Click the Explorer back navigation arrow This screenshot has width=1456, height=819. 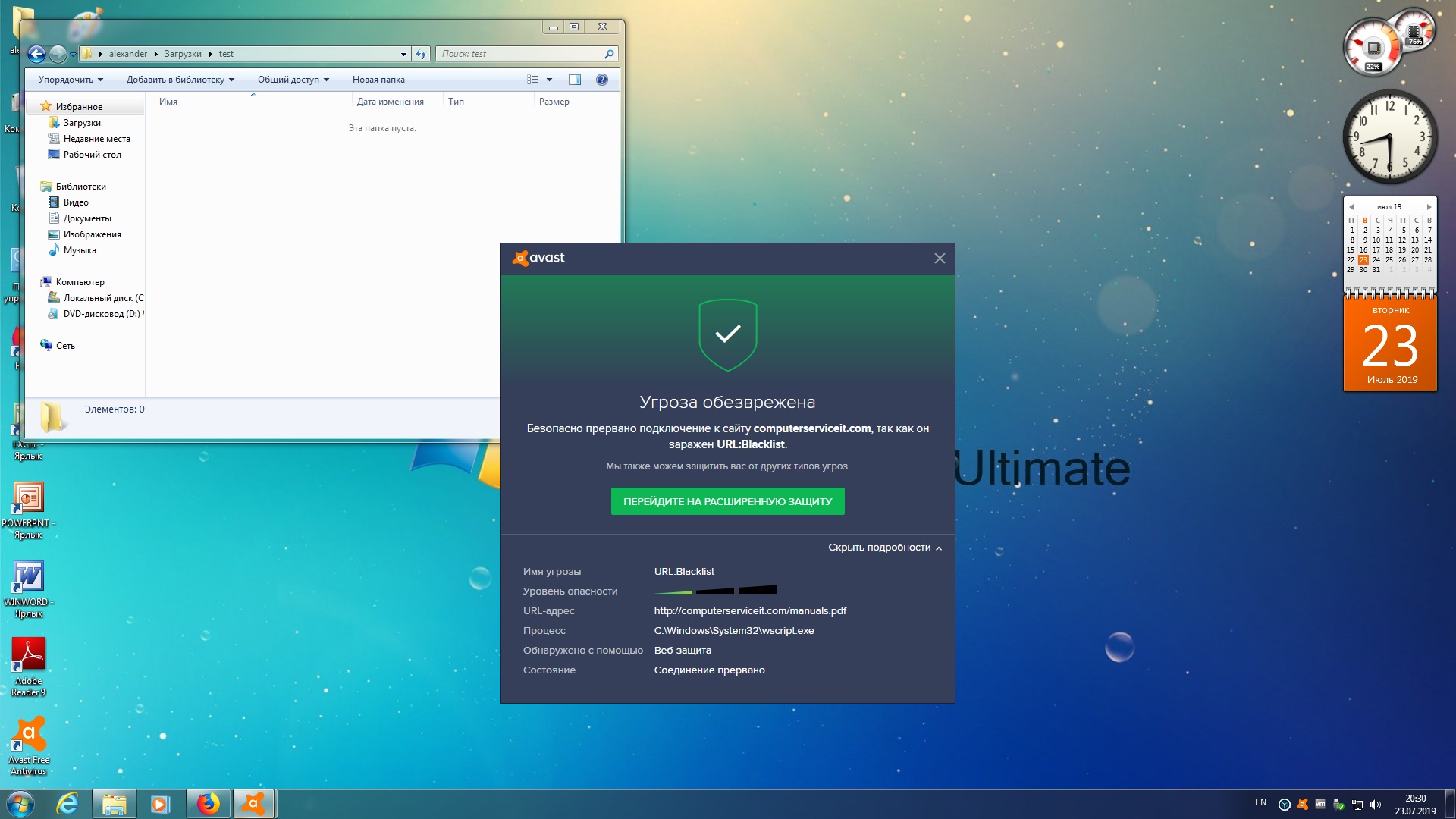pos(36,54)
